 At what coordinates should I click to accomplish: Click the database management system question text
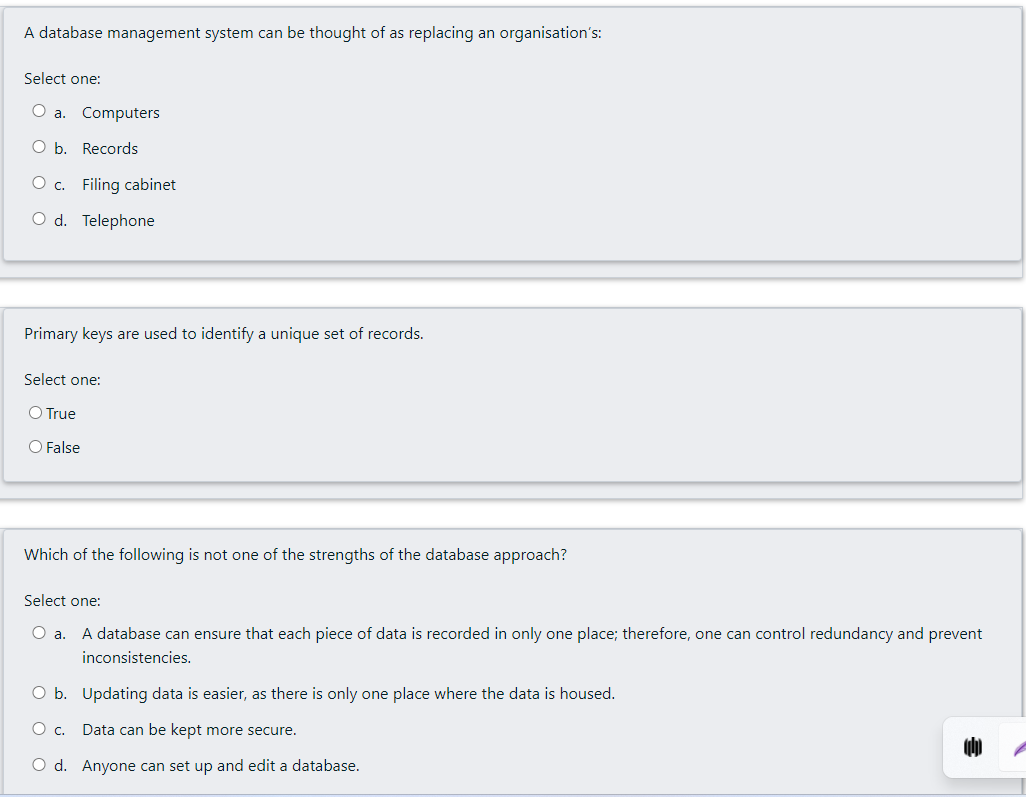(313, 33)
